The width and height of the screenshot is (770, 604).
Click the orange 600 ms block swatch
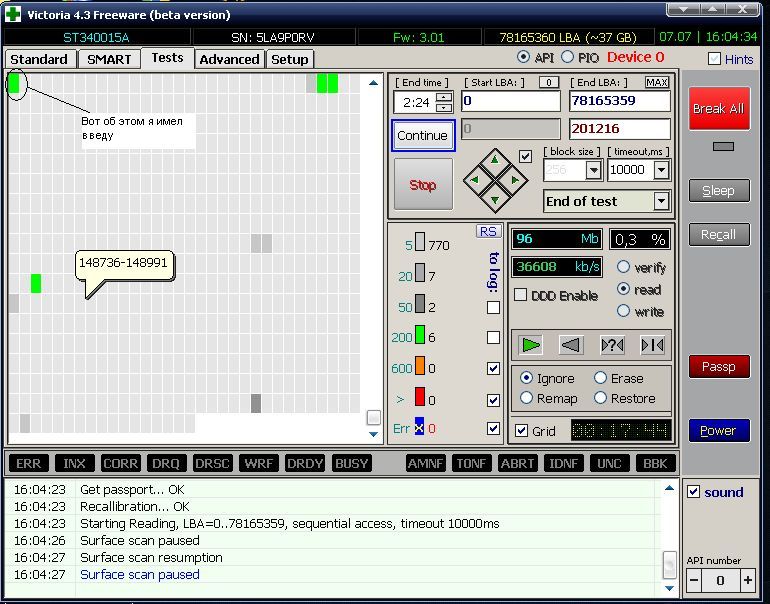pyautogui.click(x=420, y=366)
